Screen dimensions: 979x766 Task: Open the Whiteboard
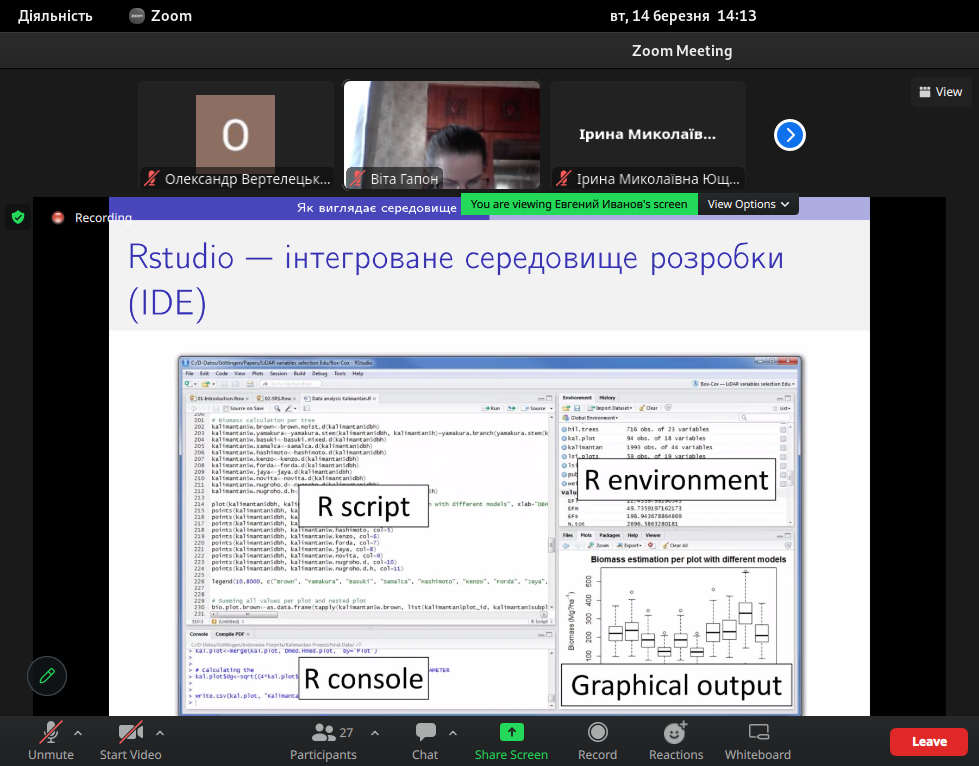[x=758, y=741]
